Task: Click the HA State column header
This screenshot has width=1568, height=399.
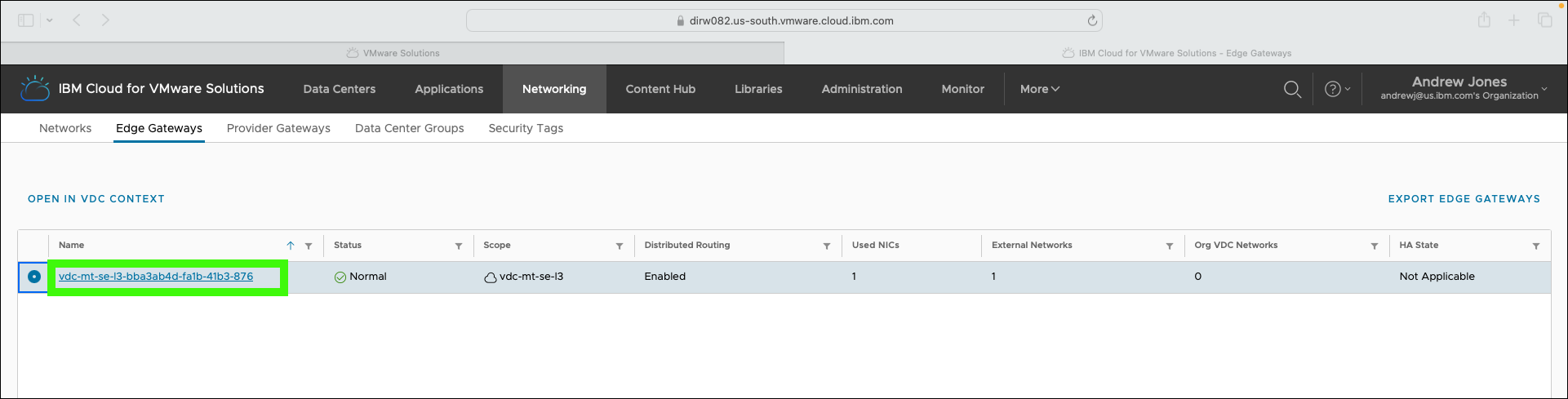Action: [1419, 246]
